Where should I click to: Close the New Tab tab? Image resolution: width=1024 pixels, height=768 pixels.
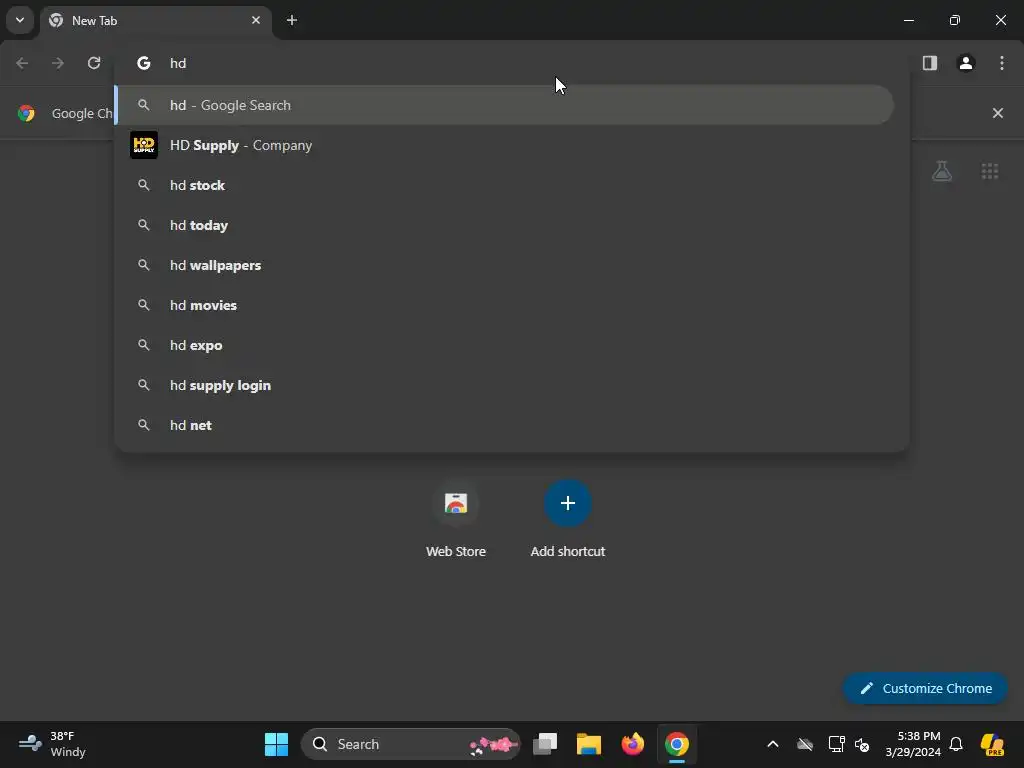pos(256,20)
